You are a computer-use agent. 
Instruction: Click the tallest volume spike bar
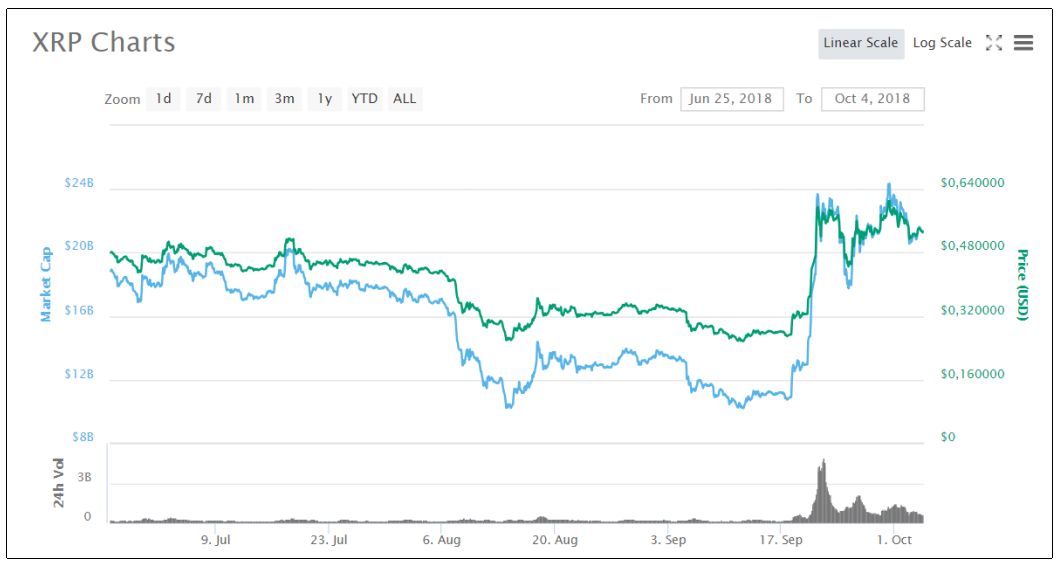[823, 491]
